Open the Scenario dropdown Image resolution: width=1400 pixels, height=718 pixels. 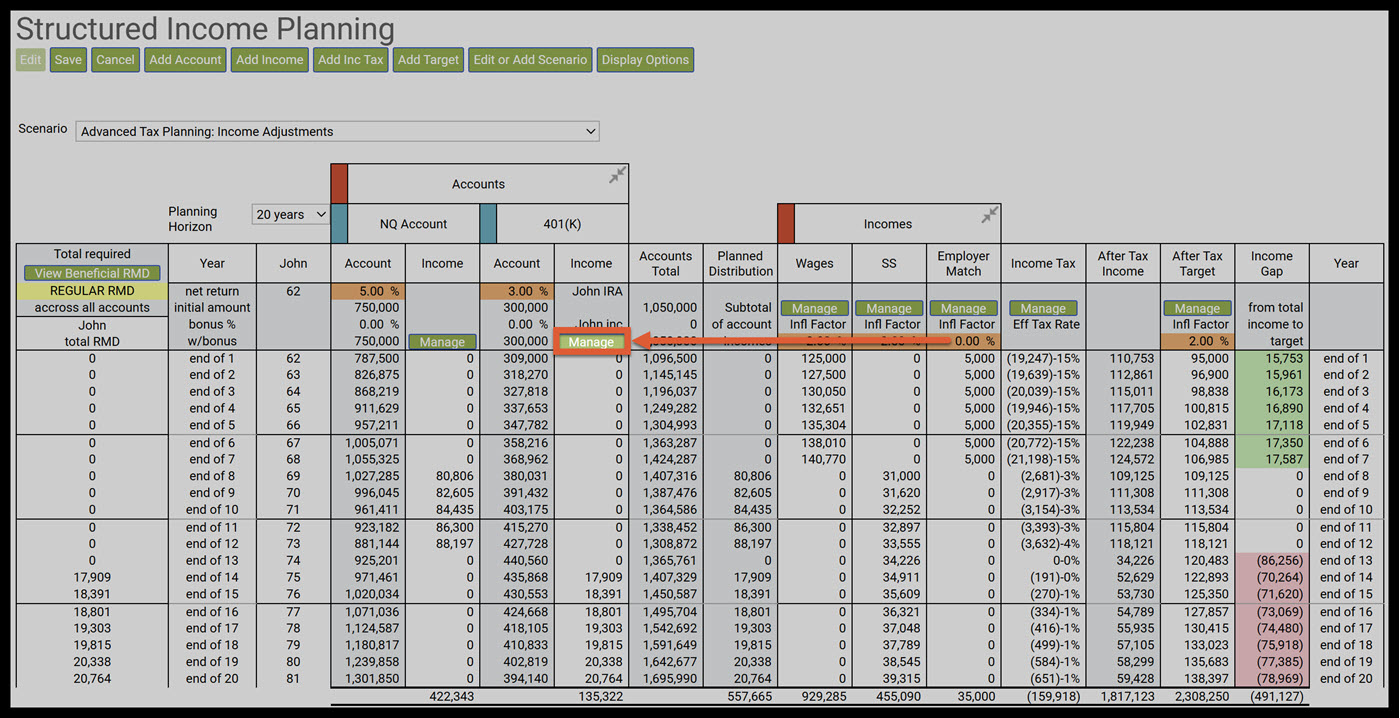point(337,131)
